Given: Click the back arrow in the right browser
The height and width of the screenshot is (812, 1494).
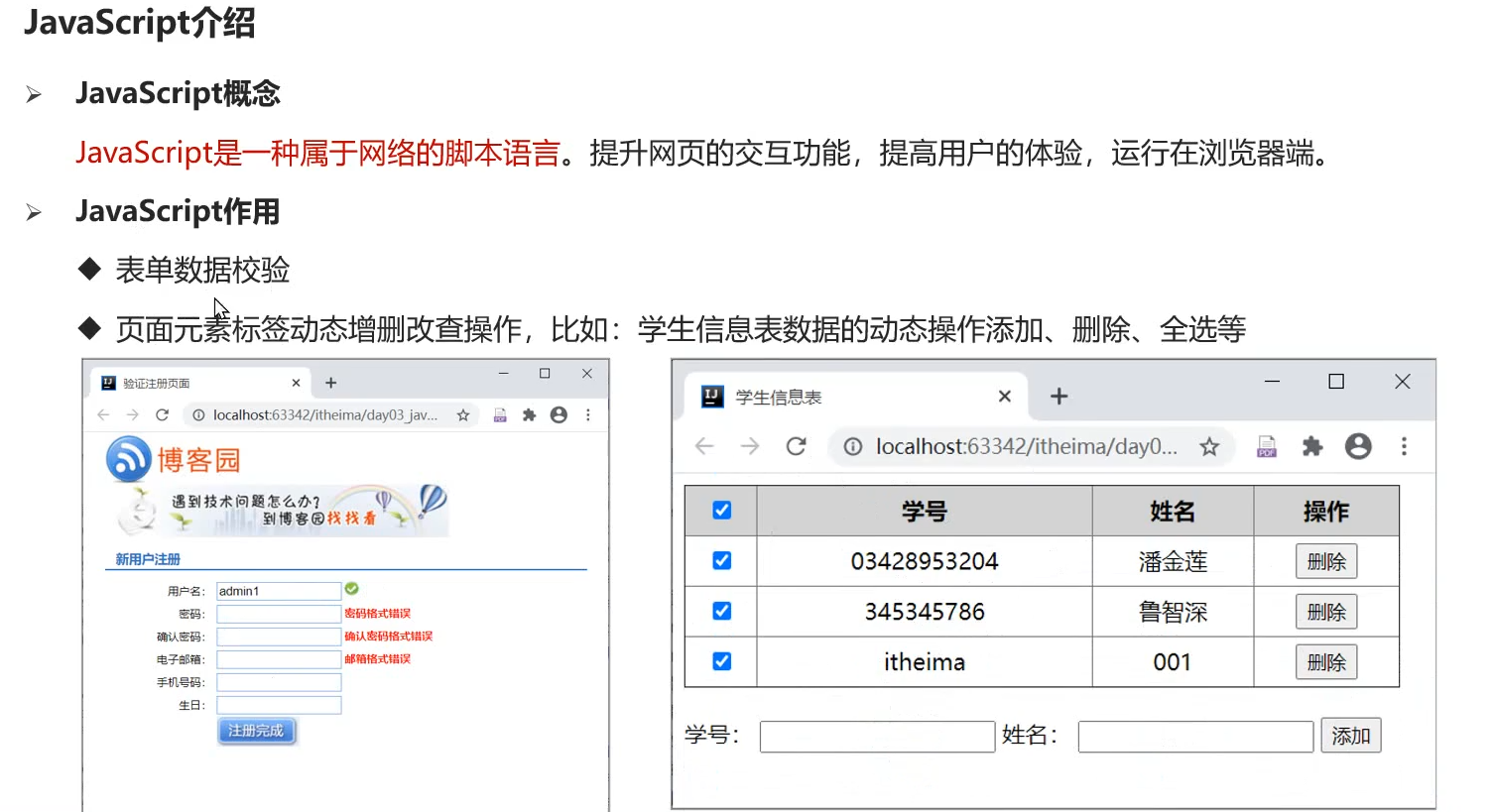Looking at the screenshot, I should pyautogui.click(x=704, y=446).
